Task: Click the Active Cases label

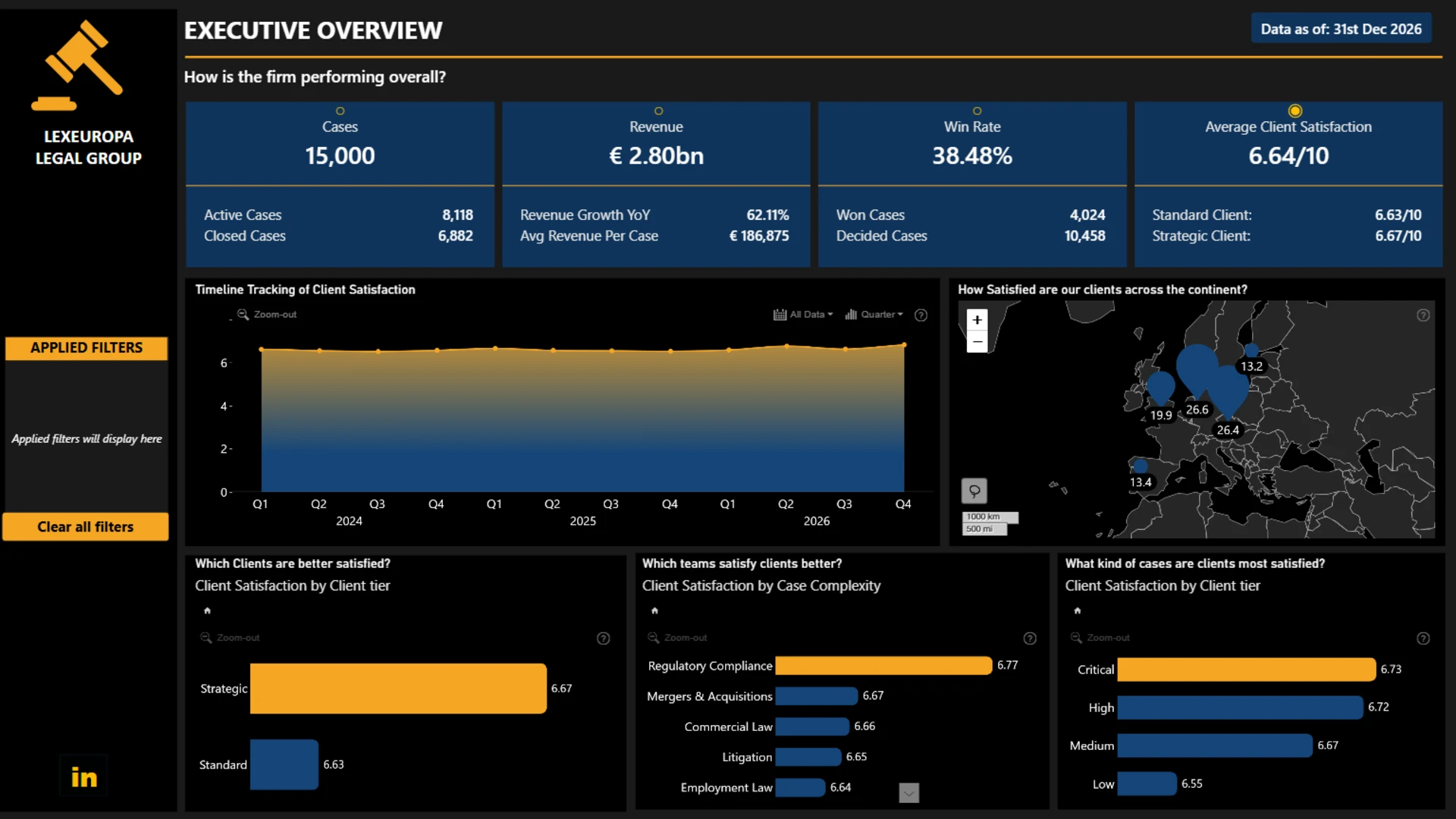Action: (243, 215)
